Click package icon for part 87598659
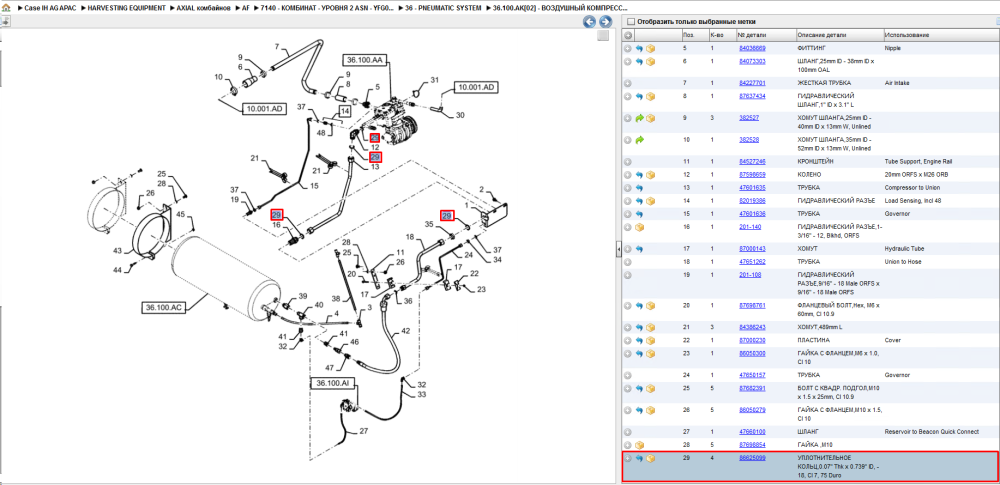Image resolution: width=1000 pixels, height=485 pixels. [651, 175]
